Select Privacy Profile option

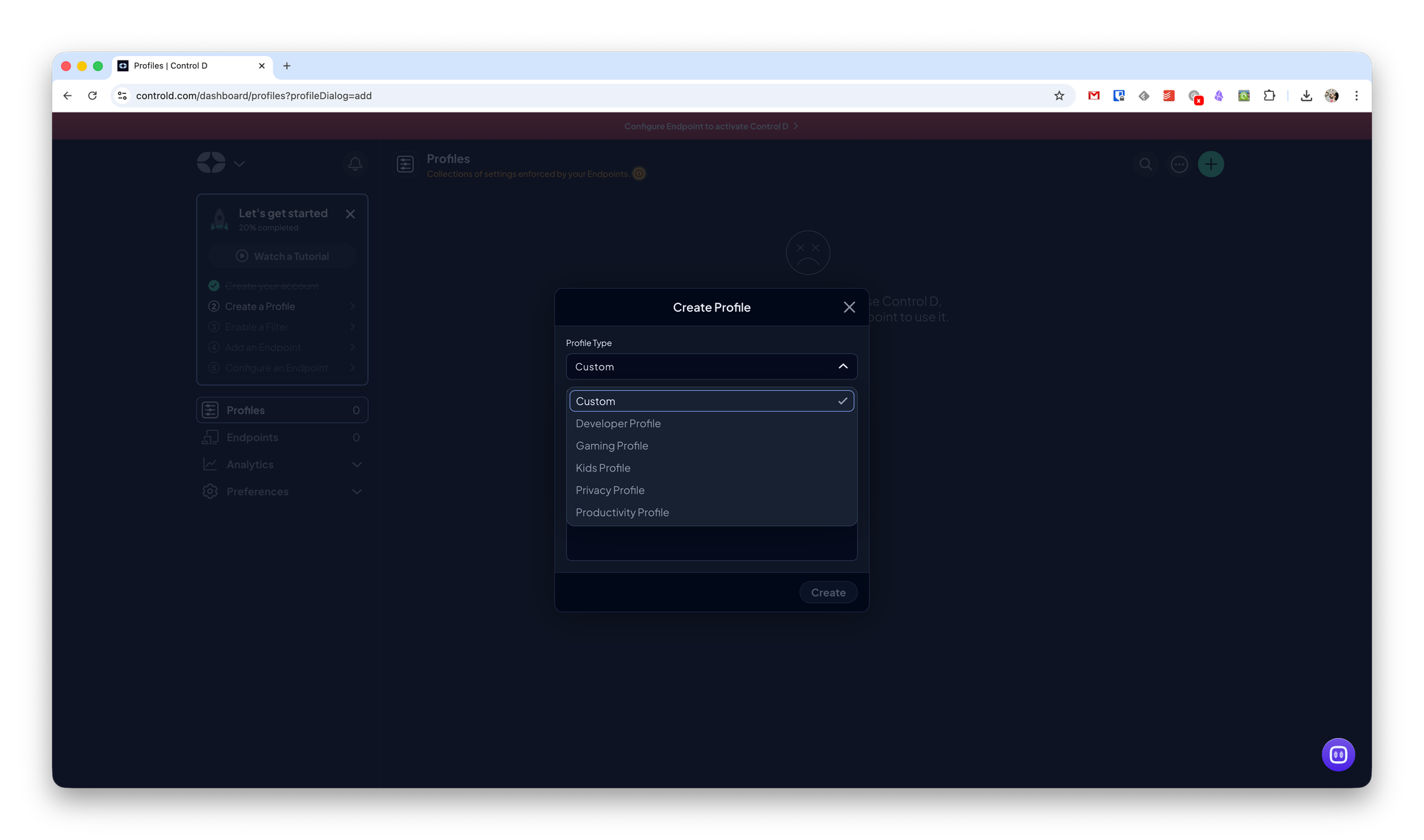(610, 490)
